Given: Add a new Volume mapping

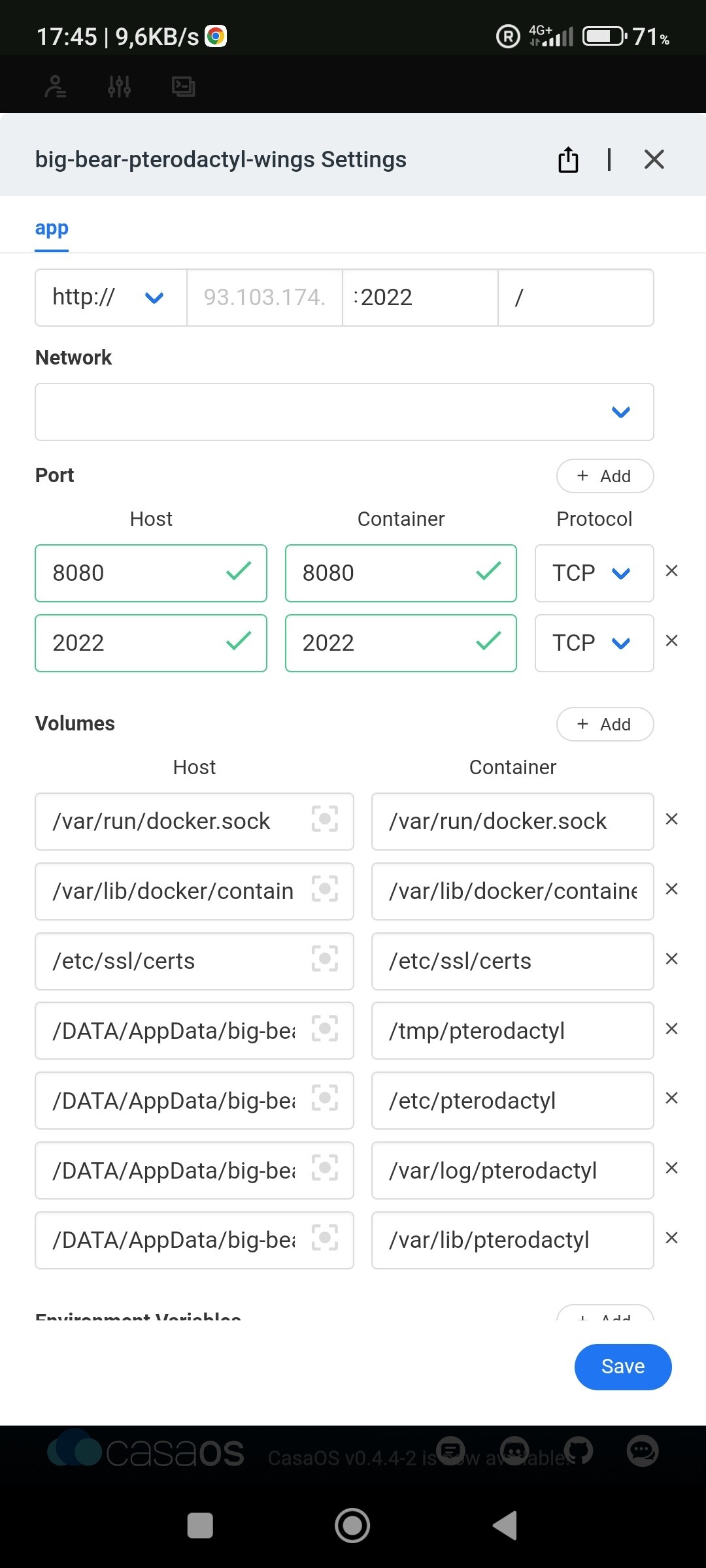Looking at the screenshot, I should (x=605, y=724).
